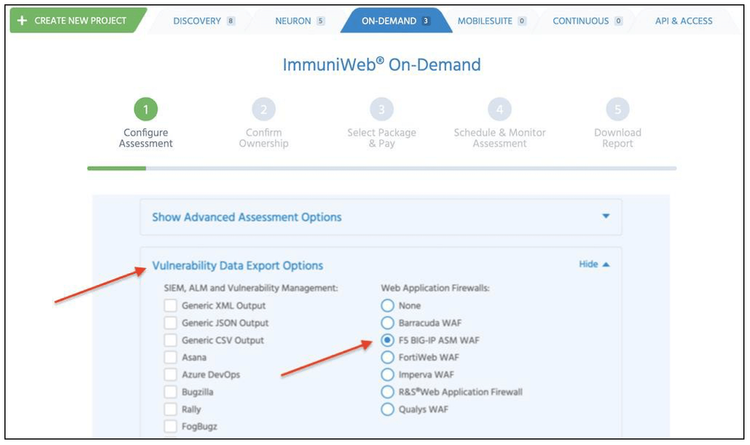Click the Continuous tab count badge 0
Image resolution: width=750 pixels, height=445 pixels.
point(618,21)
